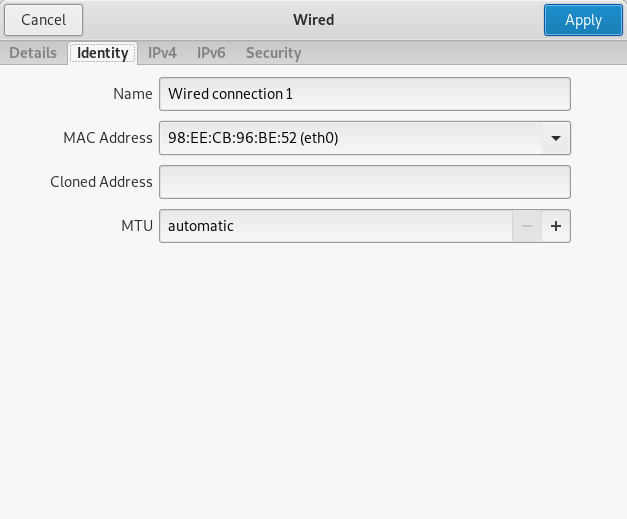This screenshot has width=627, height=519.
Task: Apply the wired connection changes
Action: tap(583, 20)
